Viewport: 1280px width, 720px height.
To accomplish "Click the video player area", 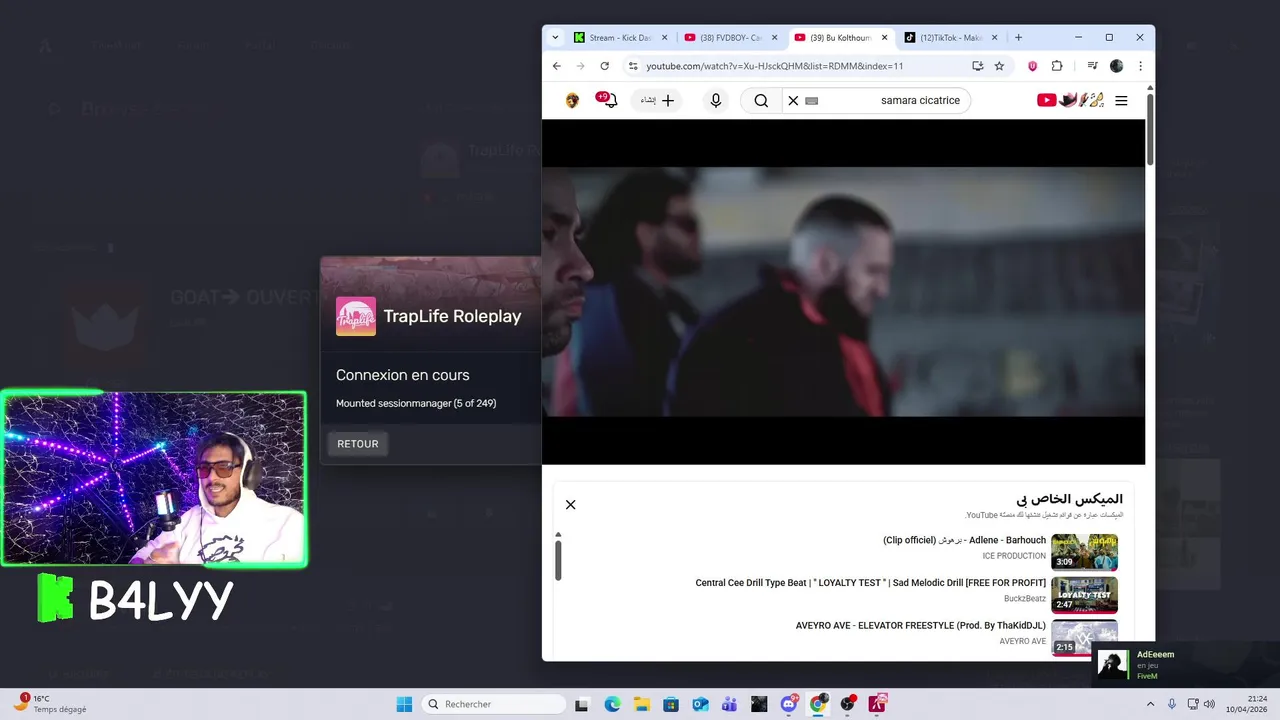I will pos(843,291).
